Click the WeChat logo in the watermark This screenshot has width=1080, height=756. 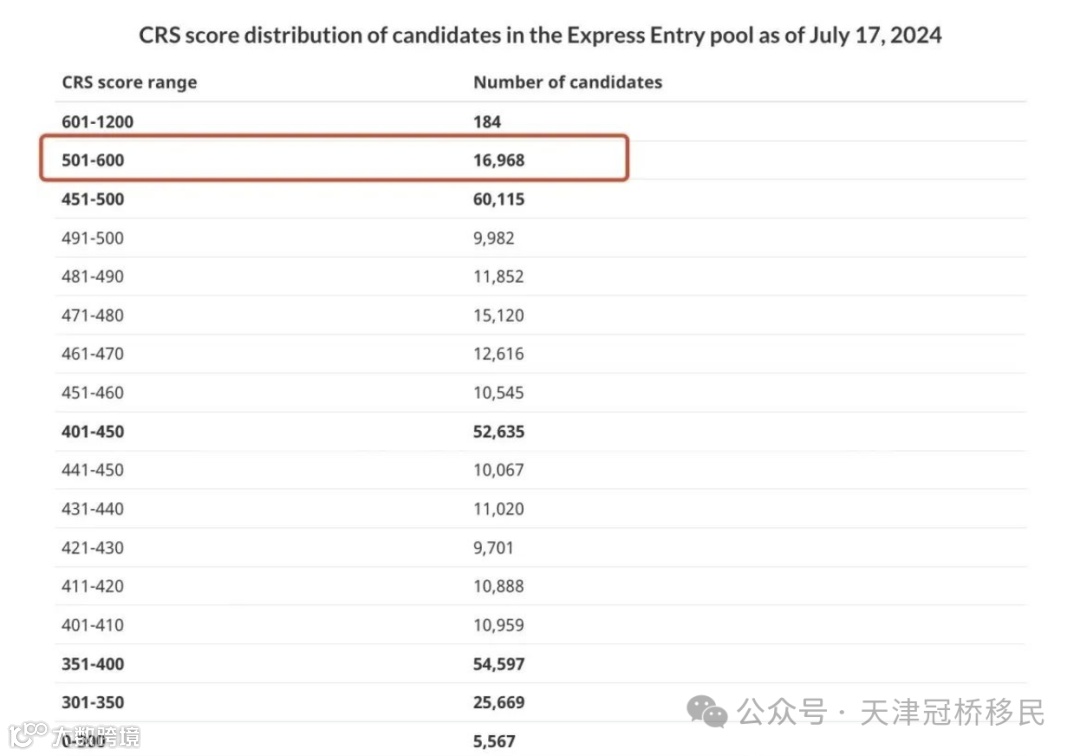707,713
